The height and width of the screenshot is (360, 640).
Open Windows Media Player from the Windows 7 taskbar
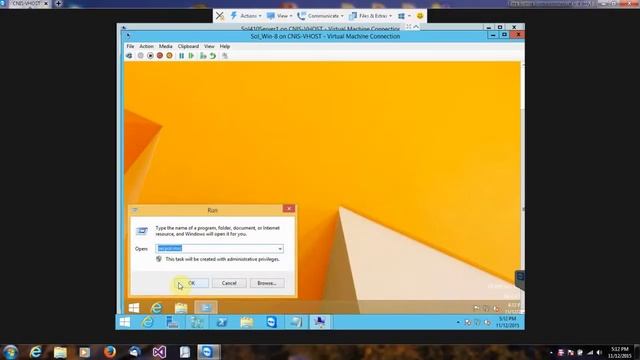click(x=84, y=352)
